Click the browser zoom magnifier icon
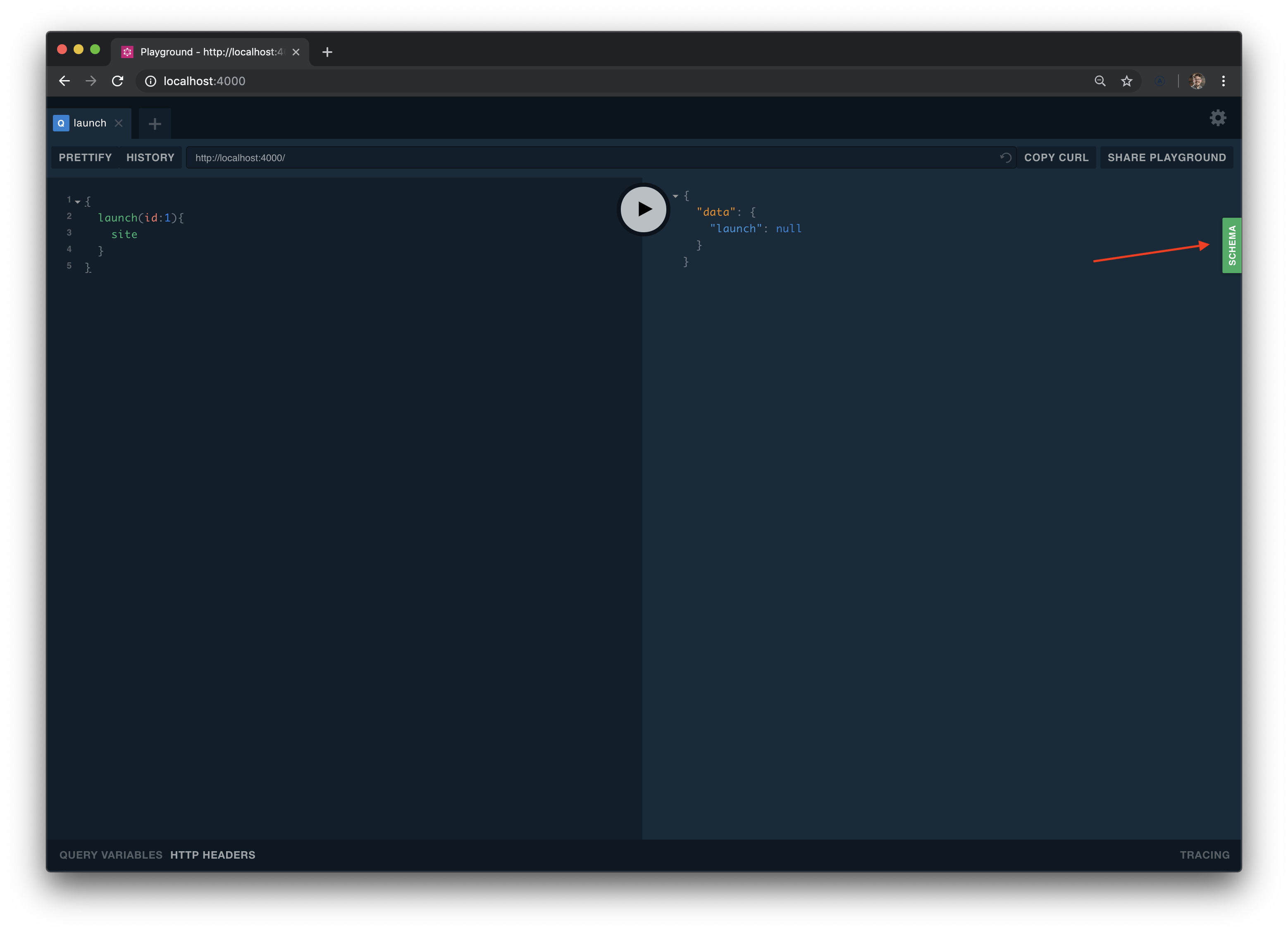The height and width of the screenshot is (933, 1288). click(1100, 81)
